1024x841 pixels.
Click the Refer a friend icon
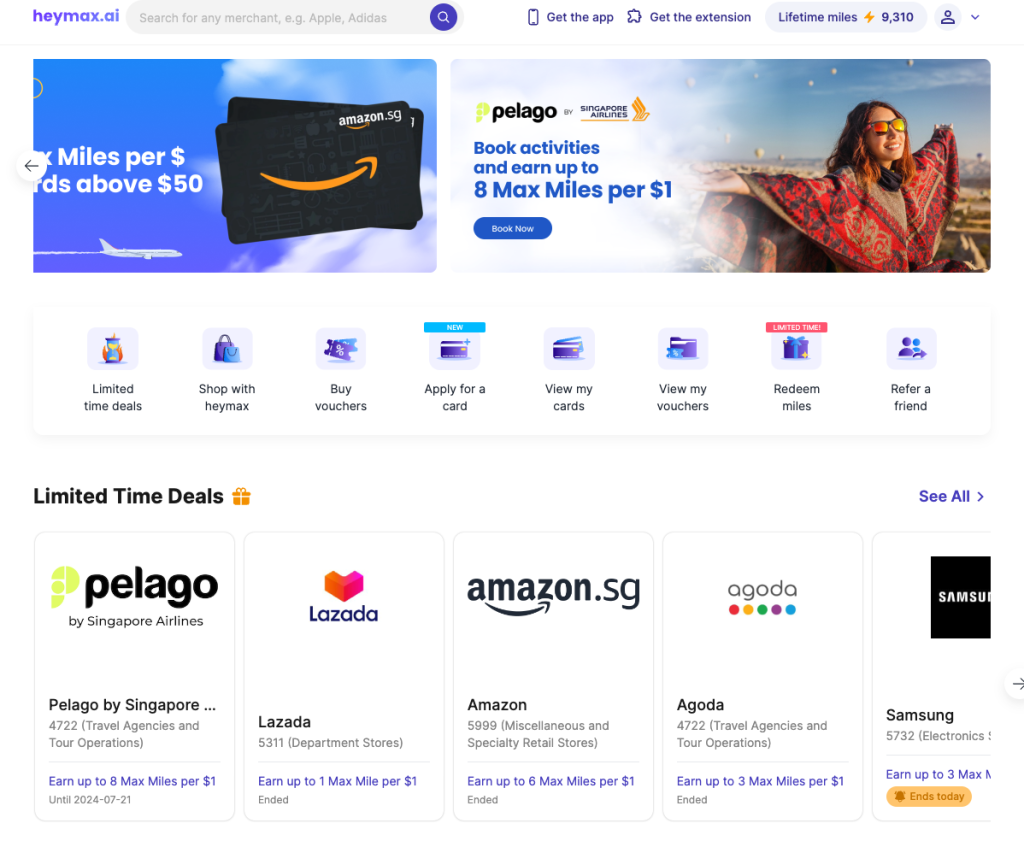point(911,349)
